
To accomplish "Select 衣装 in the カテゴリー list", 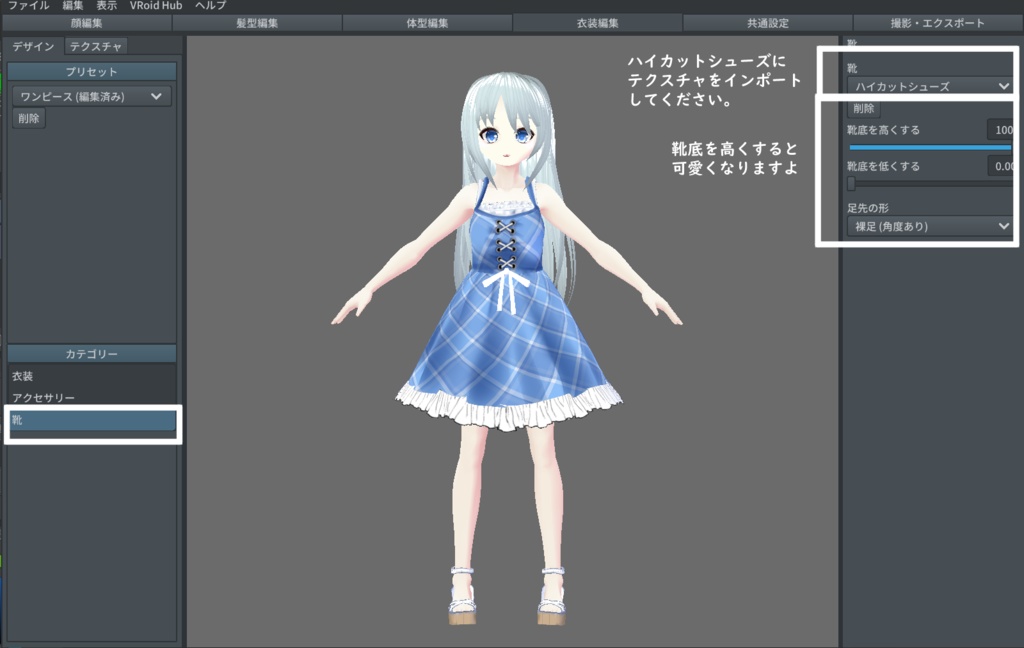I will pos(25,376).
